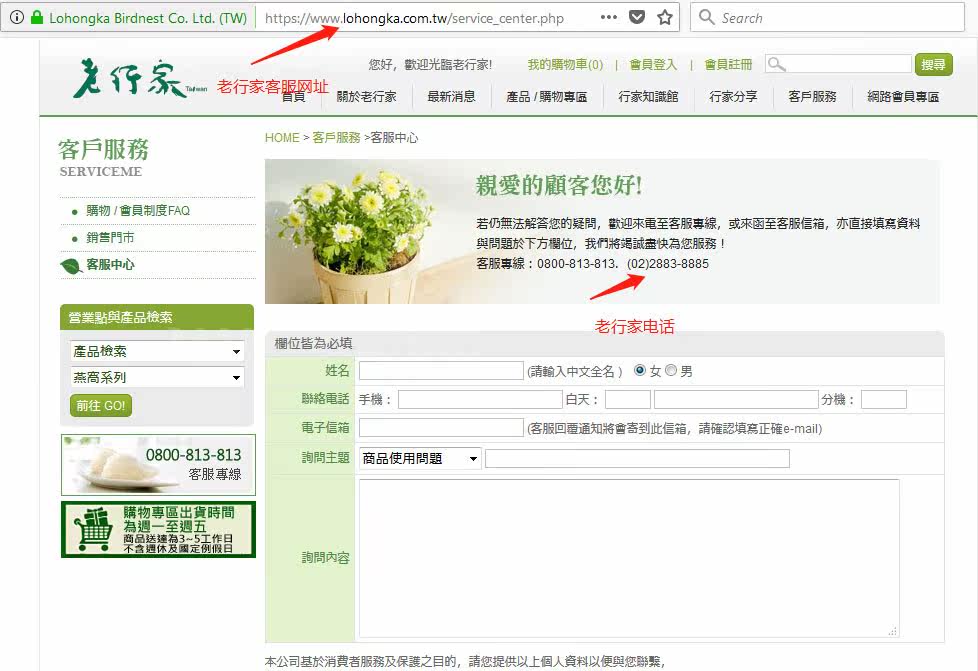Open 購物/會員制度FAQ sidebar link
The height and width of the screenshot is (671, 978).
[138, 211]
